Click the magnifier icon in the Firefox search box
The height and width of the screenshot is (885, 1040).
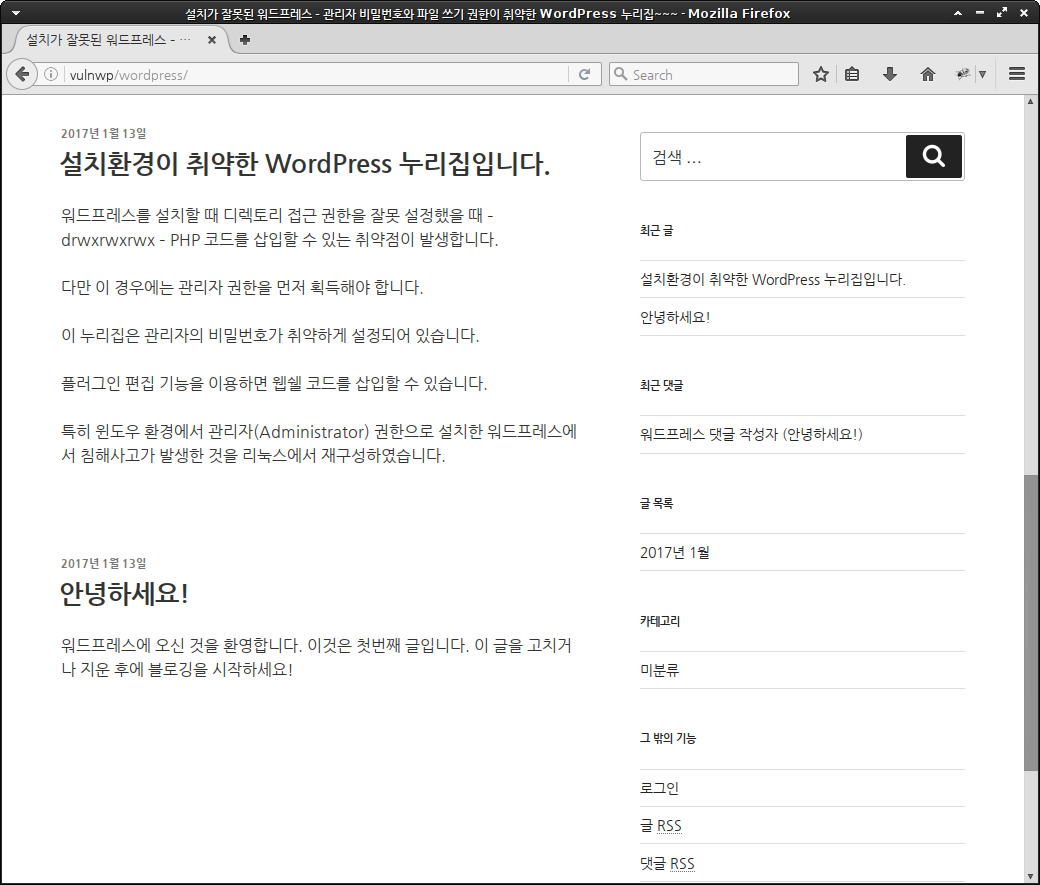click(x=620, y=74)
